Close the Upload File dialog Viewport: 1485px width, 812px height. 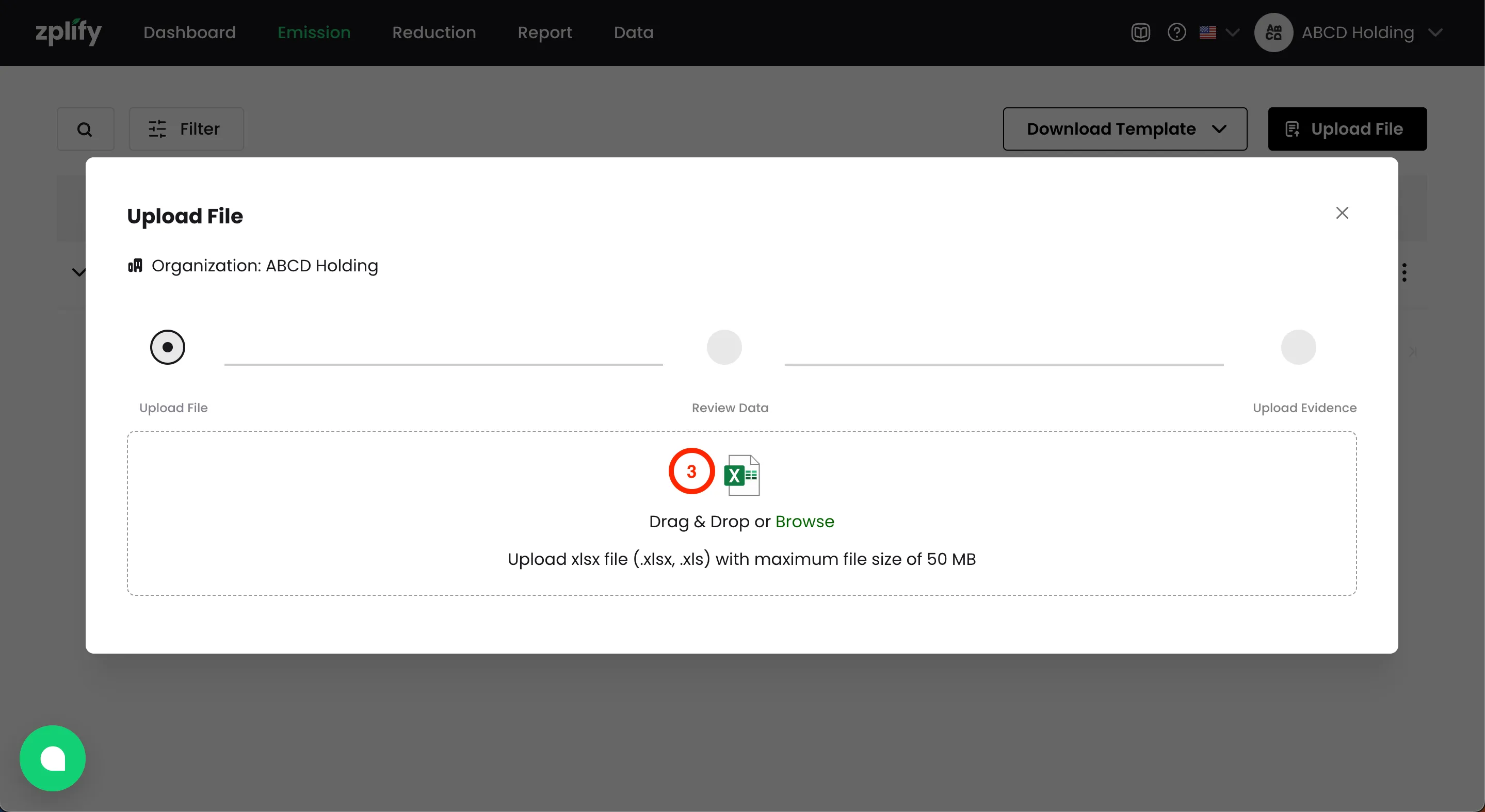point(1342,213)
